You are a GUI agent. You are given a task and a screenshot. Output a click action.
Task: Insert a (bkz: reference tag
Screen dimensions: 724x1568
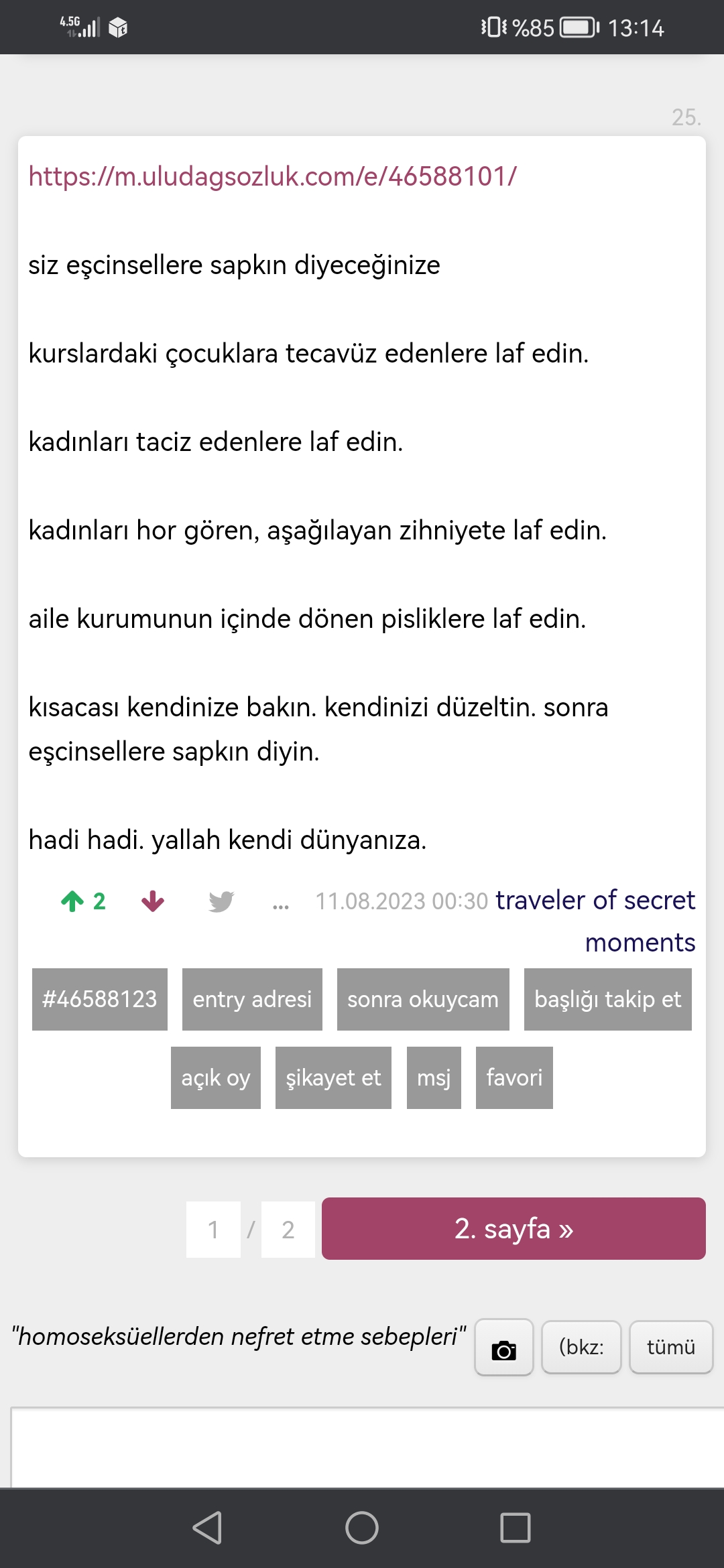click(x=581, y=1348)
